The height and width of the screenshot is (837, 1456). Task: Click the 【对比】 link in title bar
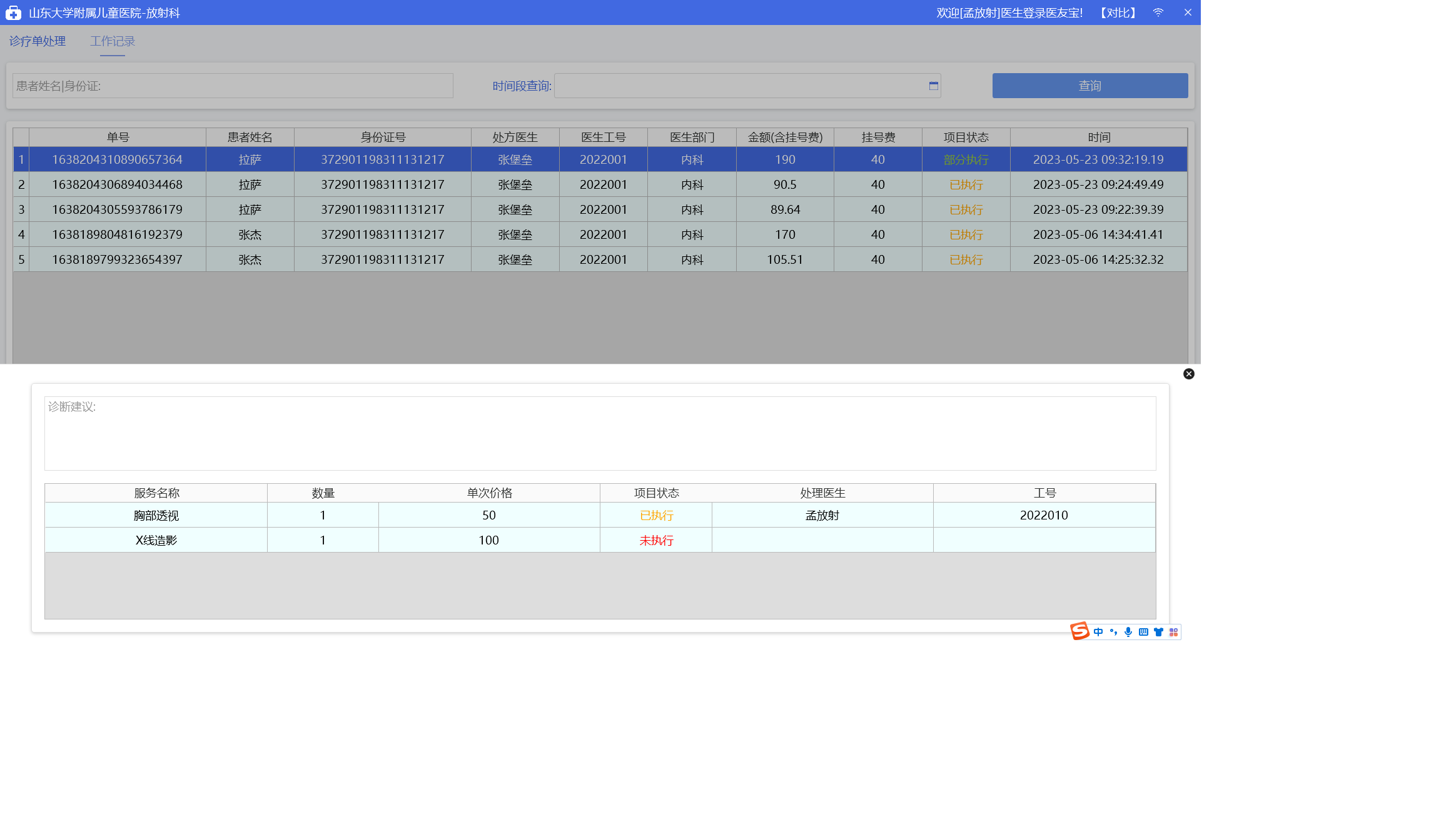(1118, 13)
